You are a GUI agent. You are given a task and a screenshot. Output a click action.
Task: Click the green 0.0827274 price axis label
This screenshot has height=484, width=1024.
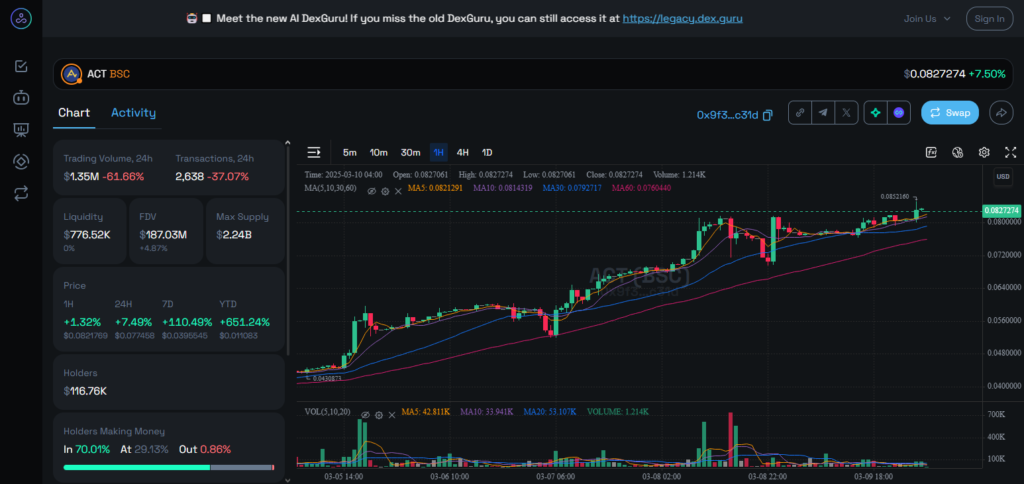coord(1001,210)
